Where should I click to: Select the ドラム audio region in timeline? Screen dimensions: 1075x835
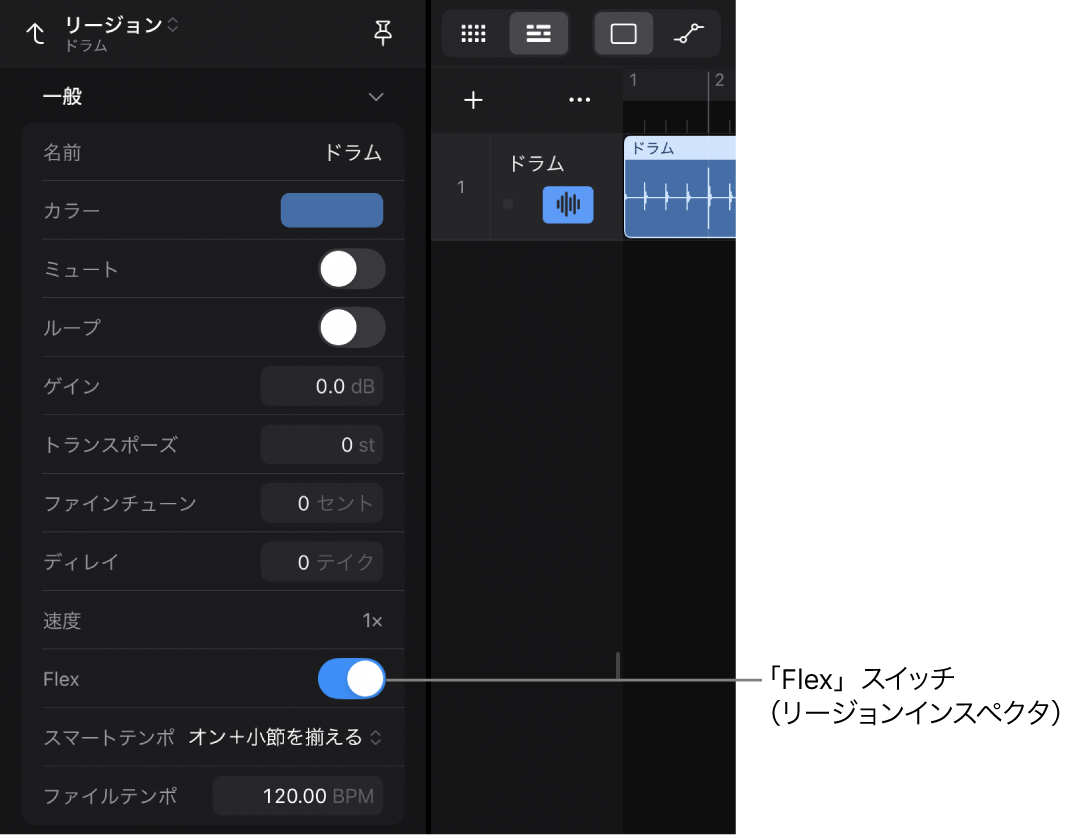click(x=679, y=187)
